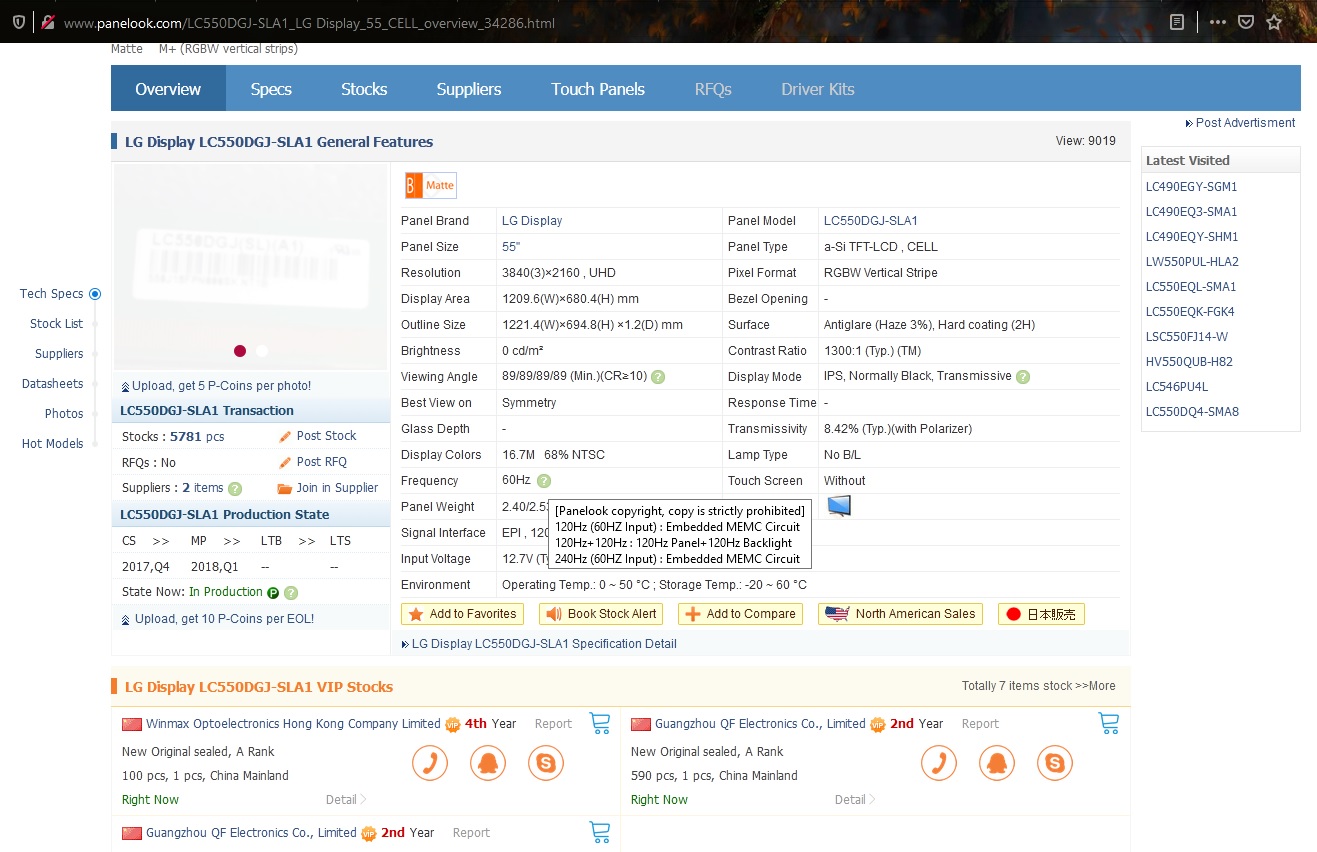Open 55" panel size link
Screen dimensions: 1317x852
[511, 247]
